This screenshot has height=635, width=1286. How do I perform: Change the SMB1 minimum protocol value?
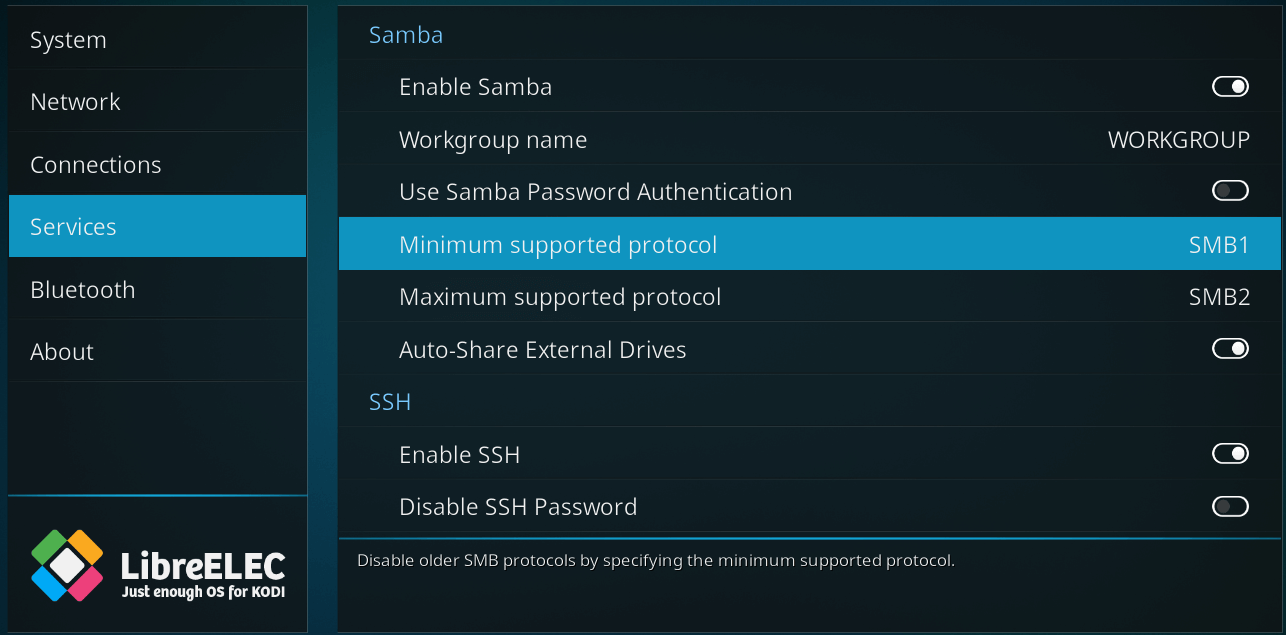coord(1218,245)
